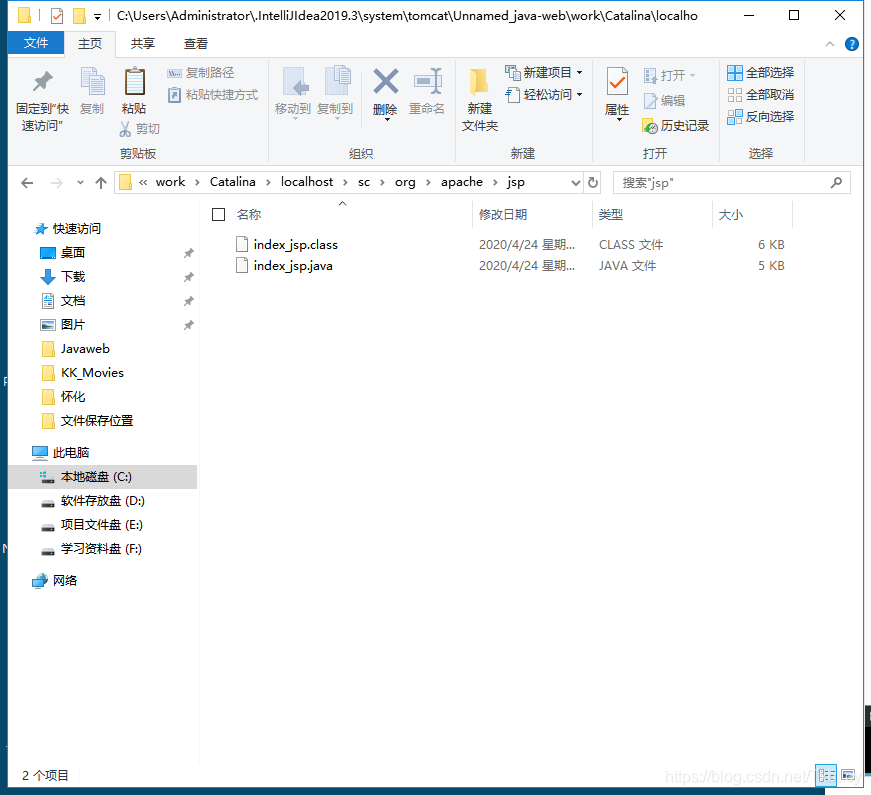871x795 pixels.
Task: Select Quick Access (快速访问) in sidebar
Action: click(x=77, y=228)
